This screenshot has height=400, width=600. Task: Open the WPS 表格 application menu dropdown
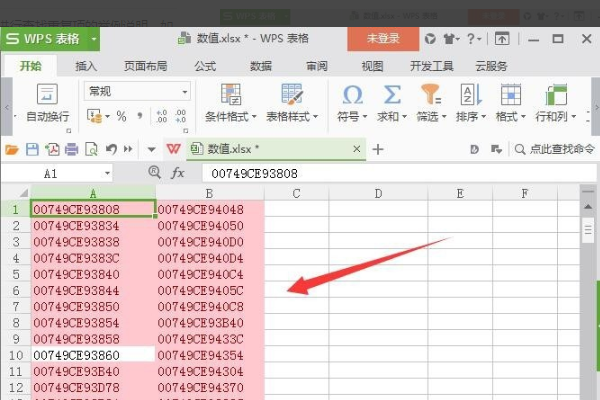click(94, 39)
